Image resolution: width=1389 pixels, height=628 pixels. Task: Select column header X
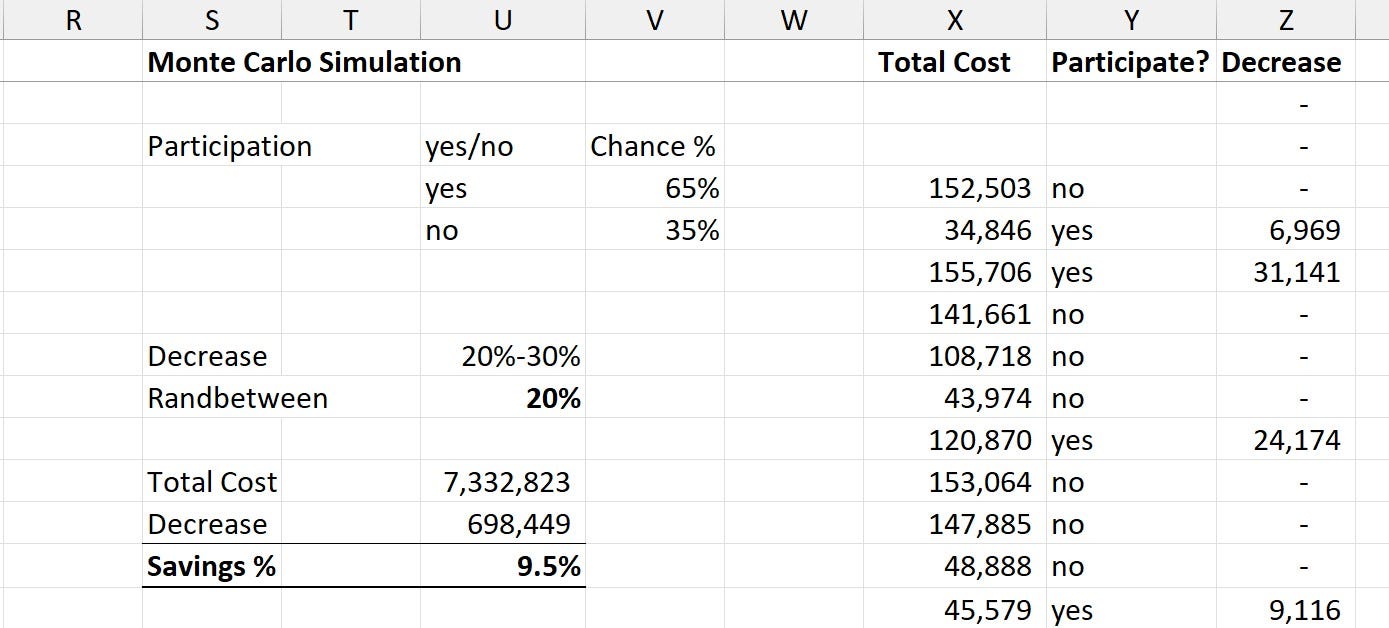coord(955,20)
